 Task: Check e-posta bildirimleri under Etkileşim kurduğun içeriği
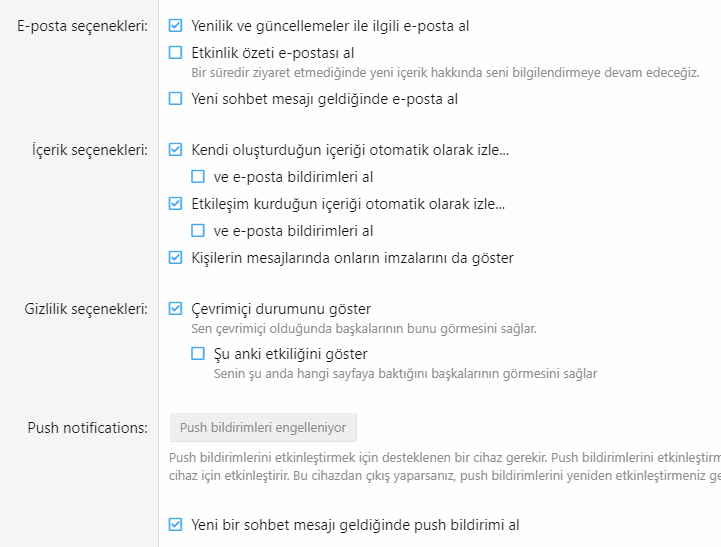pyautogui.click(x=198, y=231)
